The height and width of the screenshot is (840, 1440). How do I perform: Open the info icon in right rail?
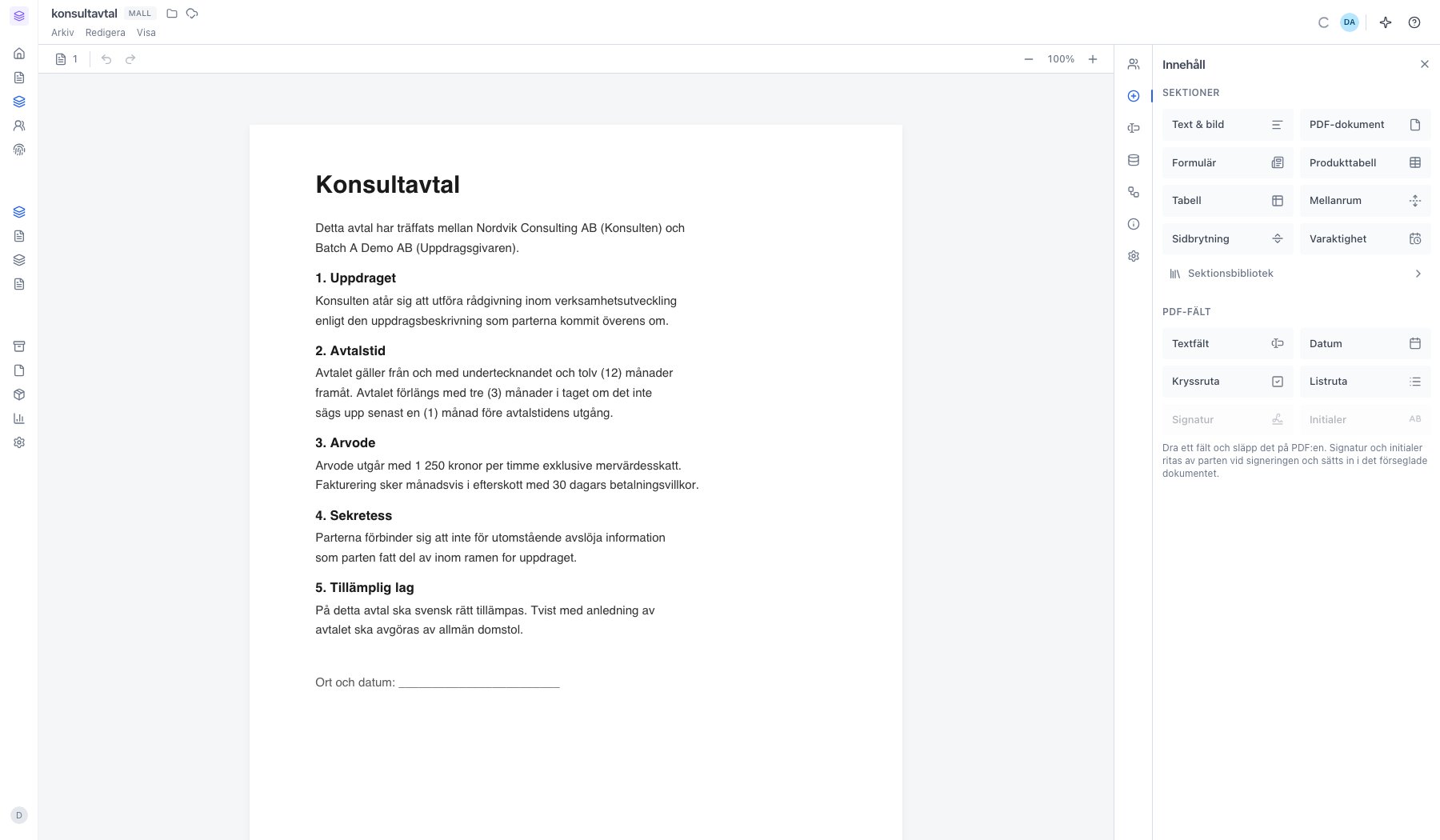click(1133, 224)
